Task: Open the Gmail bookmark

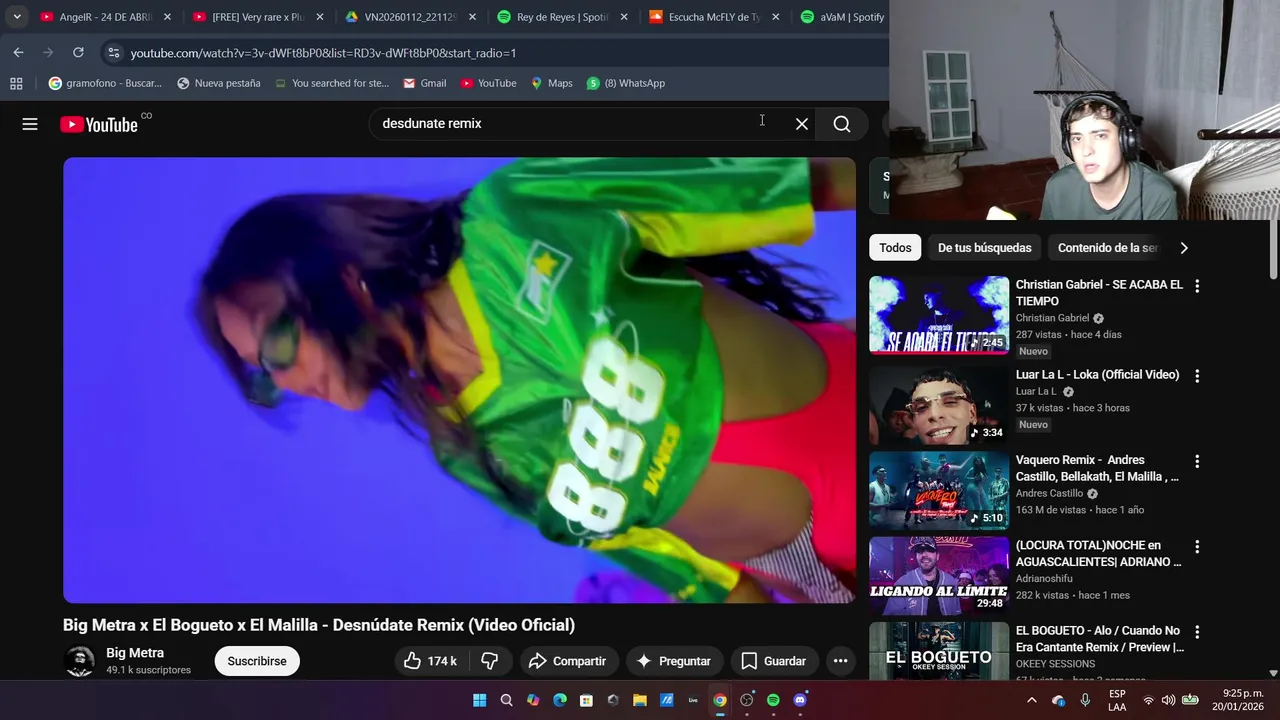Action: click(x=424, y=83)
